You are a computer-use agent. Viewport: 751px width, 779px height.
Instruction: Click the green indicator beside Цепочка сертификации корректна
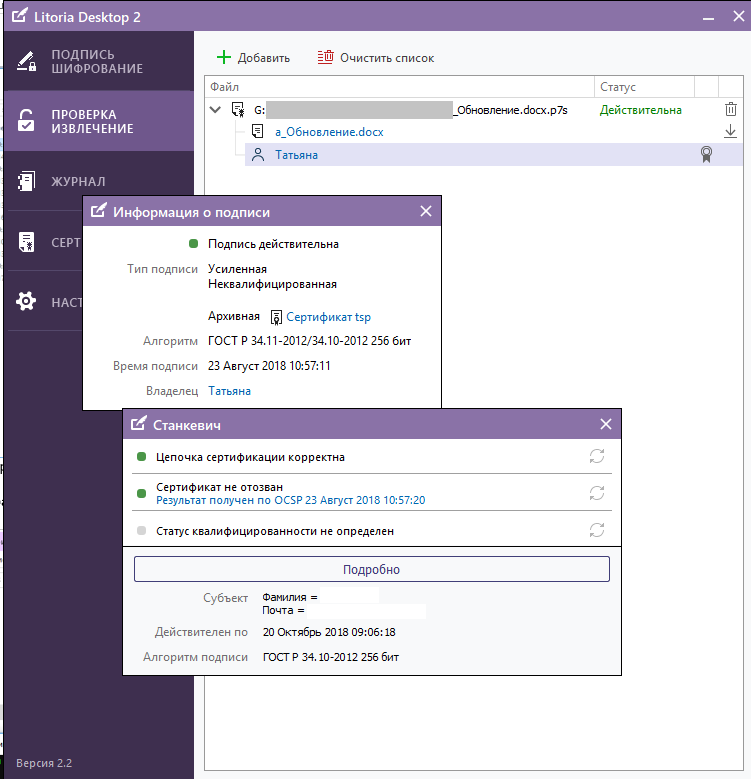coord(142,457)
